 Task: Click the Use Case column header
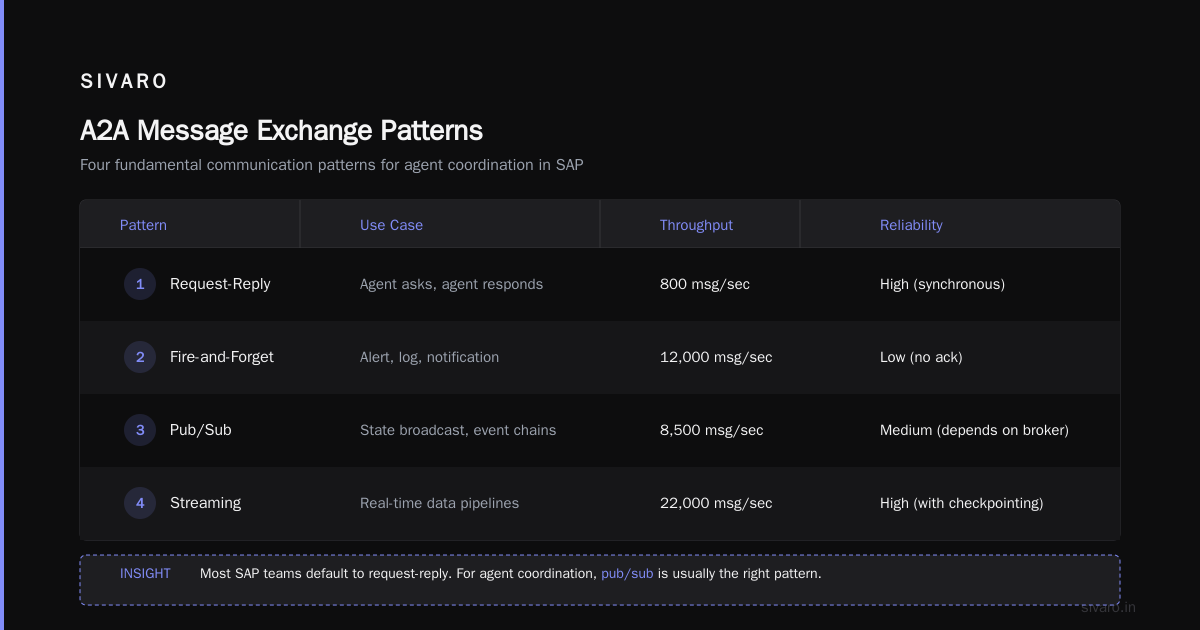pyautogui.click(x=391, y=225)
